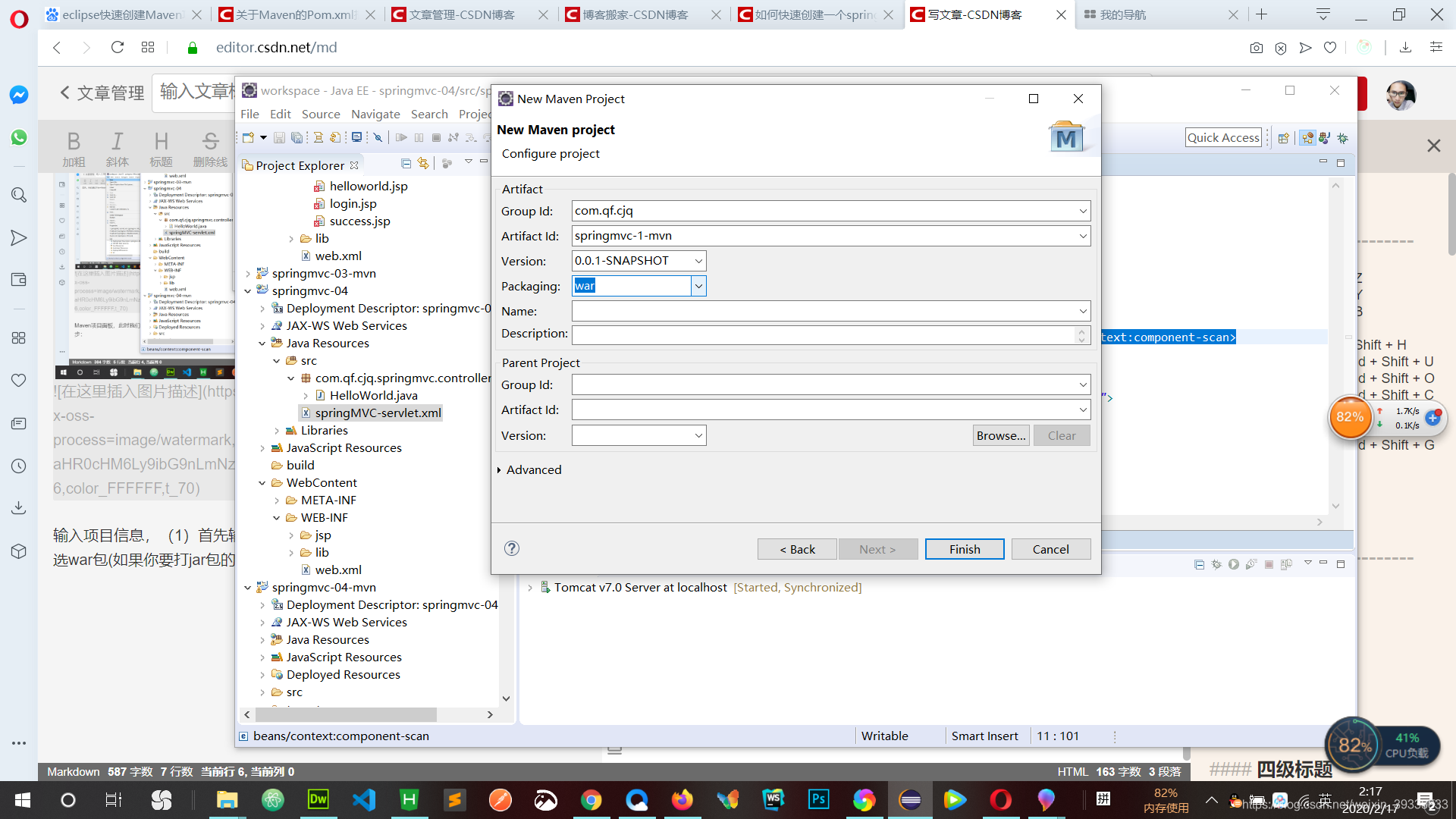Click the Quick Access field in Eclipse
The height and width of the screenshot is (819, 1456).
(1223, 137)
